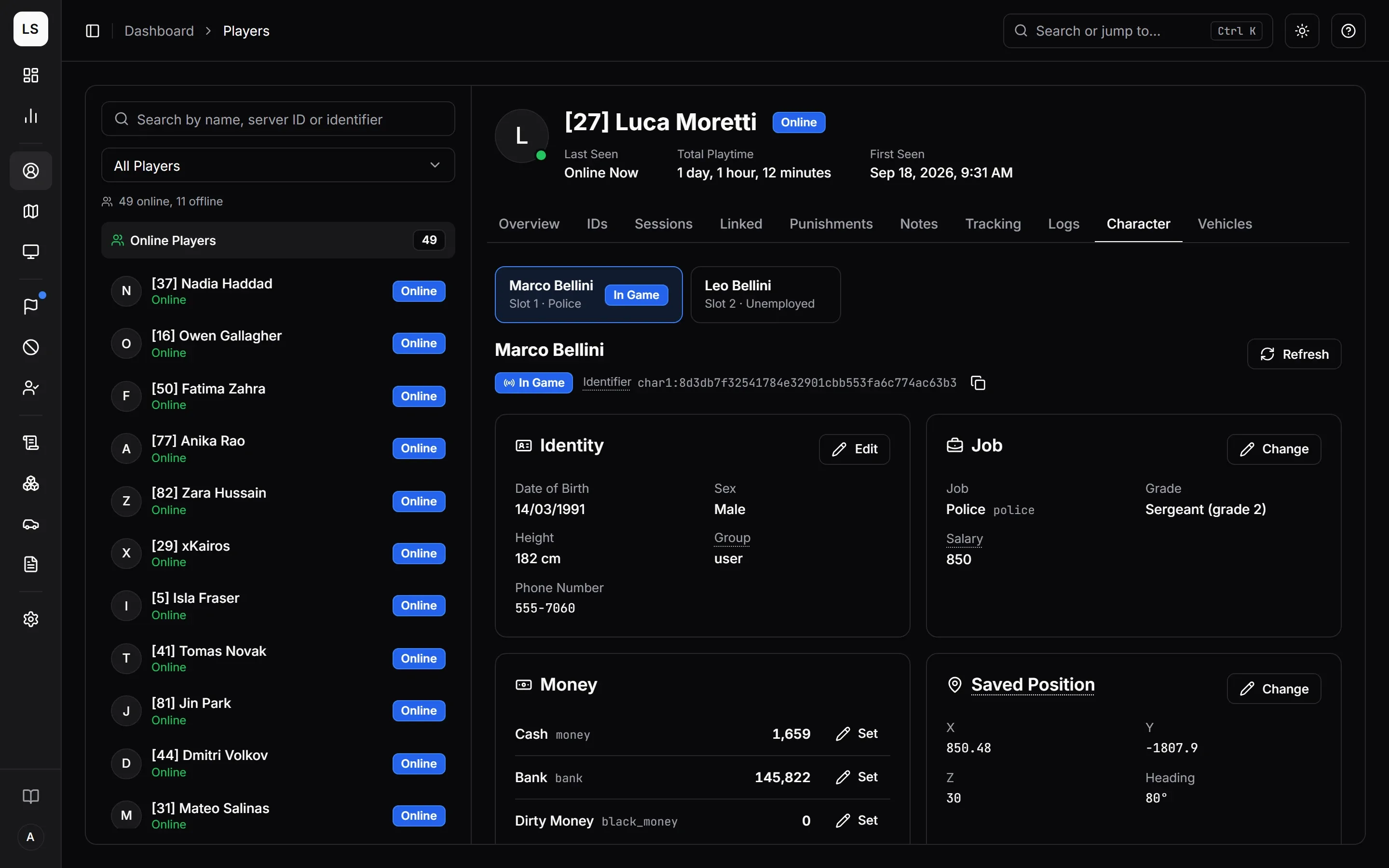
Task: Set the Bank amount
Action: pos(857,777)
